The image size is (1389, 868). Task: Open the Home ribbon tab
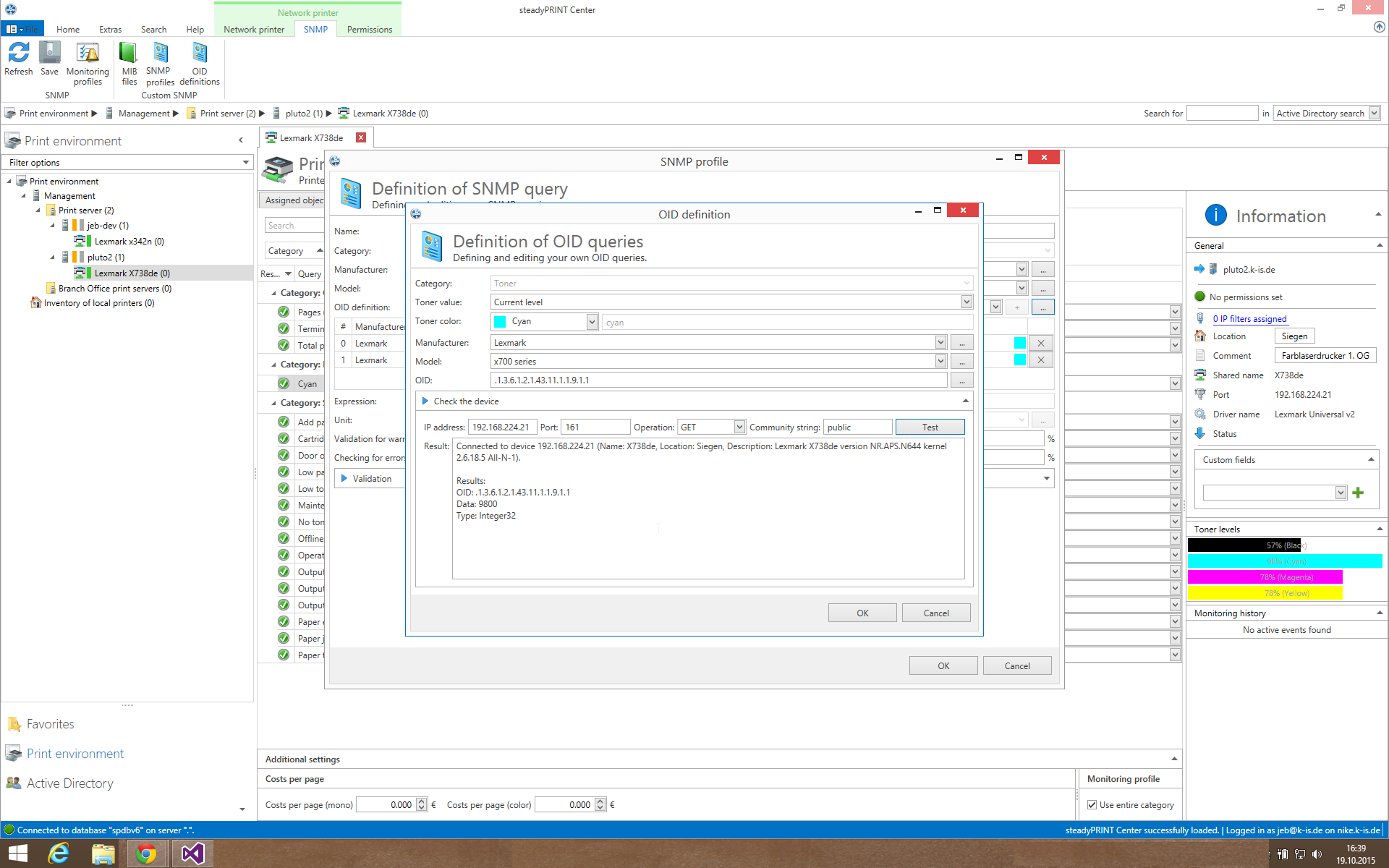click(x=68, y=30)
